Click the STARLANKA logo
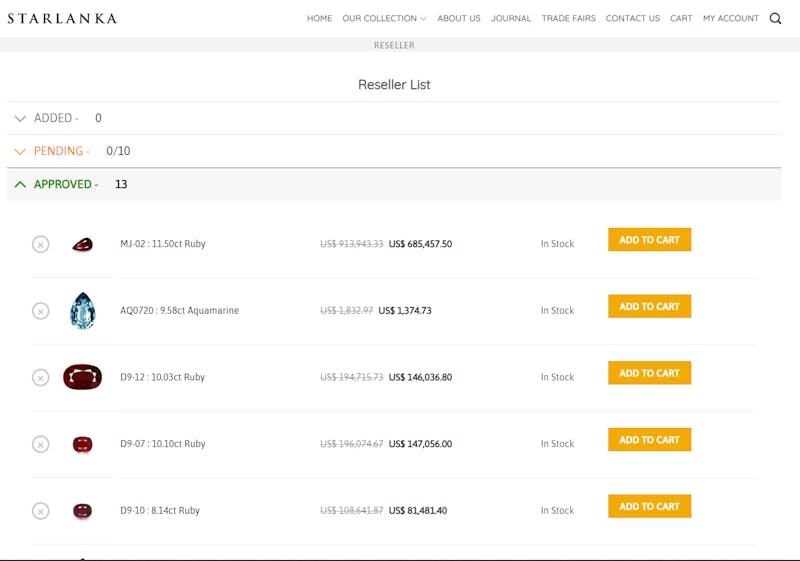800x561 pixels. pyautogui.click(x=62, y=18)
